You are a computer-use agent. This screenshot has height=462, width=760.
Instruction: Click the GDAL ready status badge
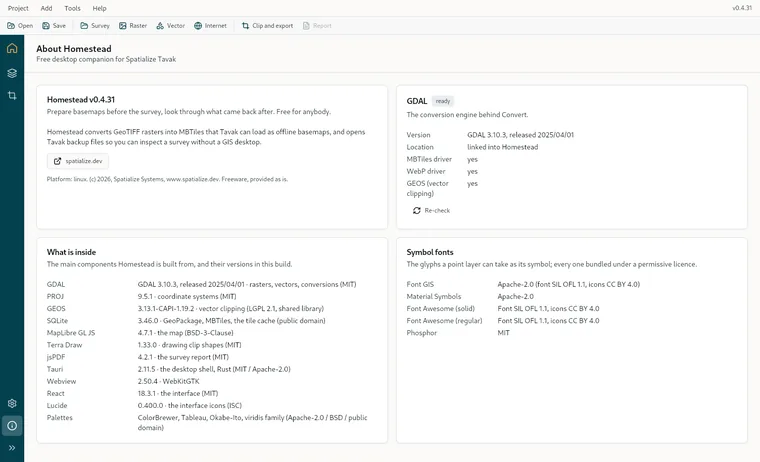(x=443, y=101)
